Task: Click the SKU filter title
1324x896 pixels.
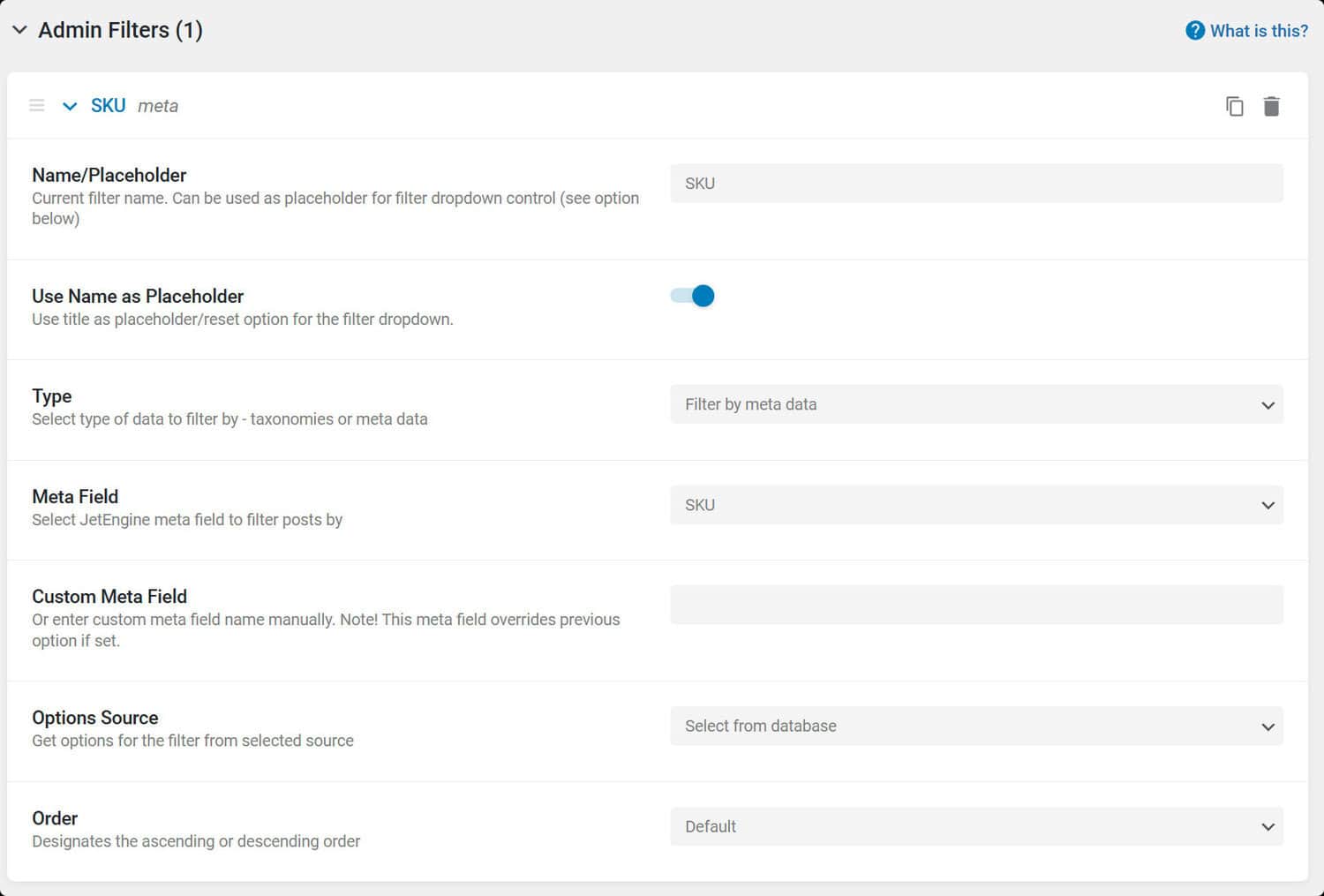Action: coord(109,106)
